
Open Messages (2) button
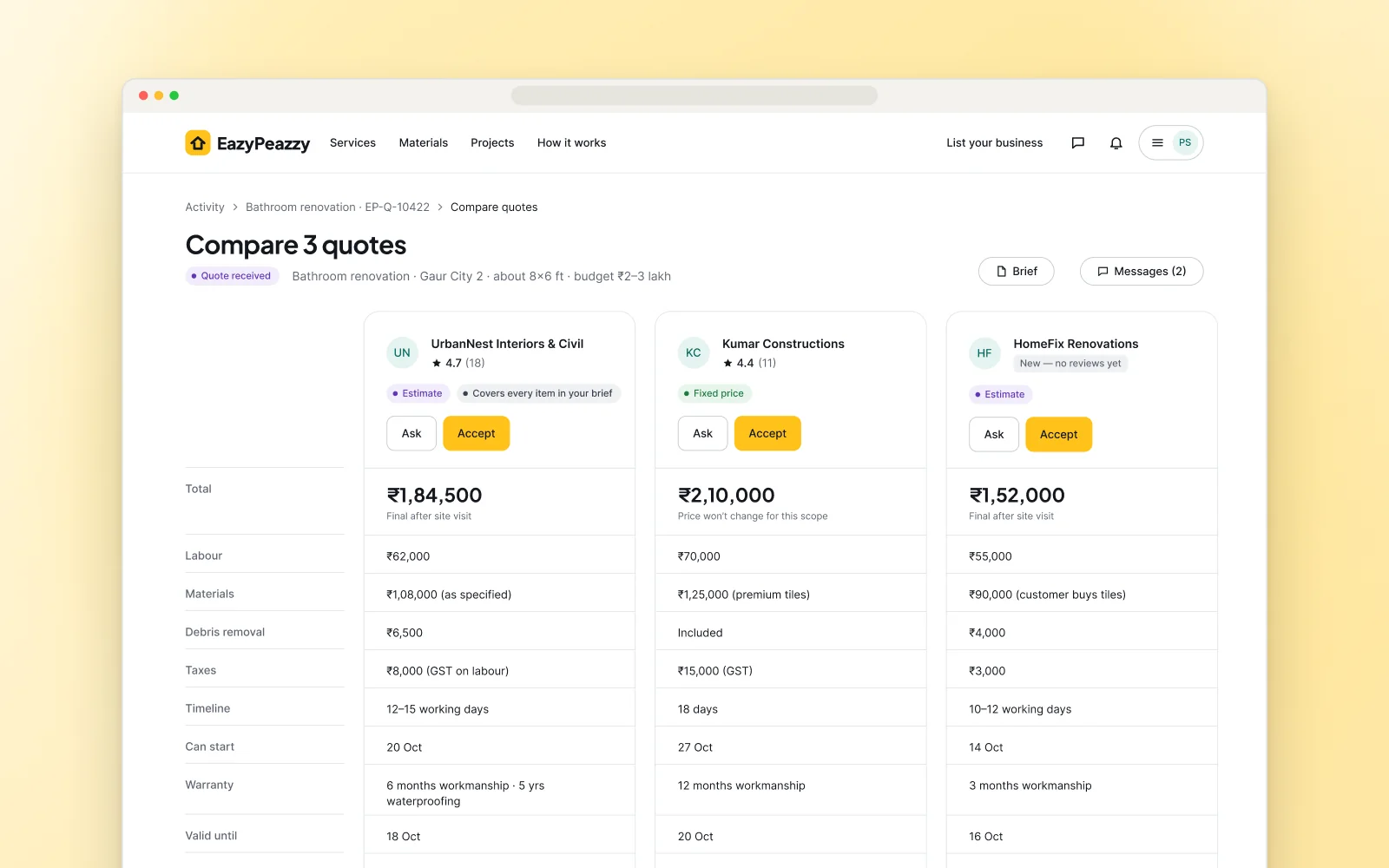point(1142,272)
